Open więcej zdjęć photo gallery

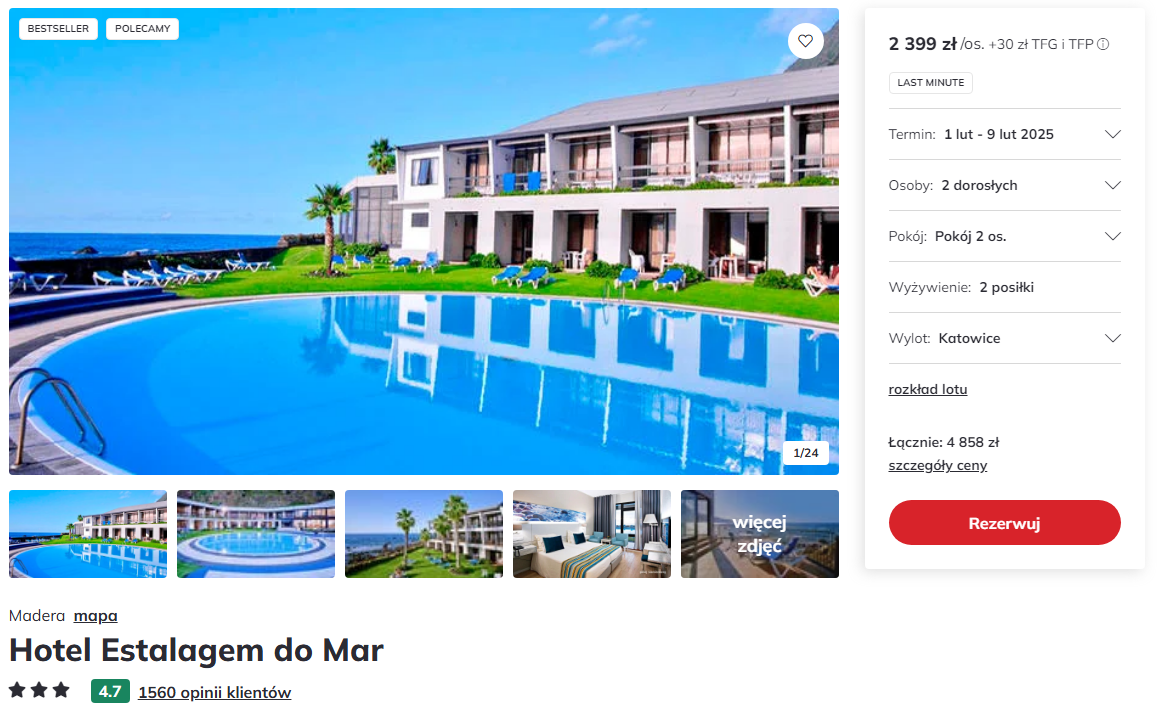pos(760,534)
